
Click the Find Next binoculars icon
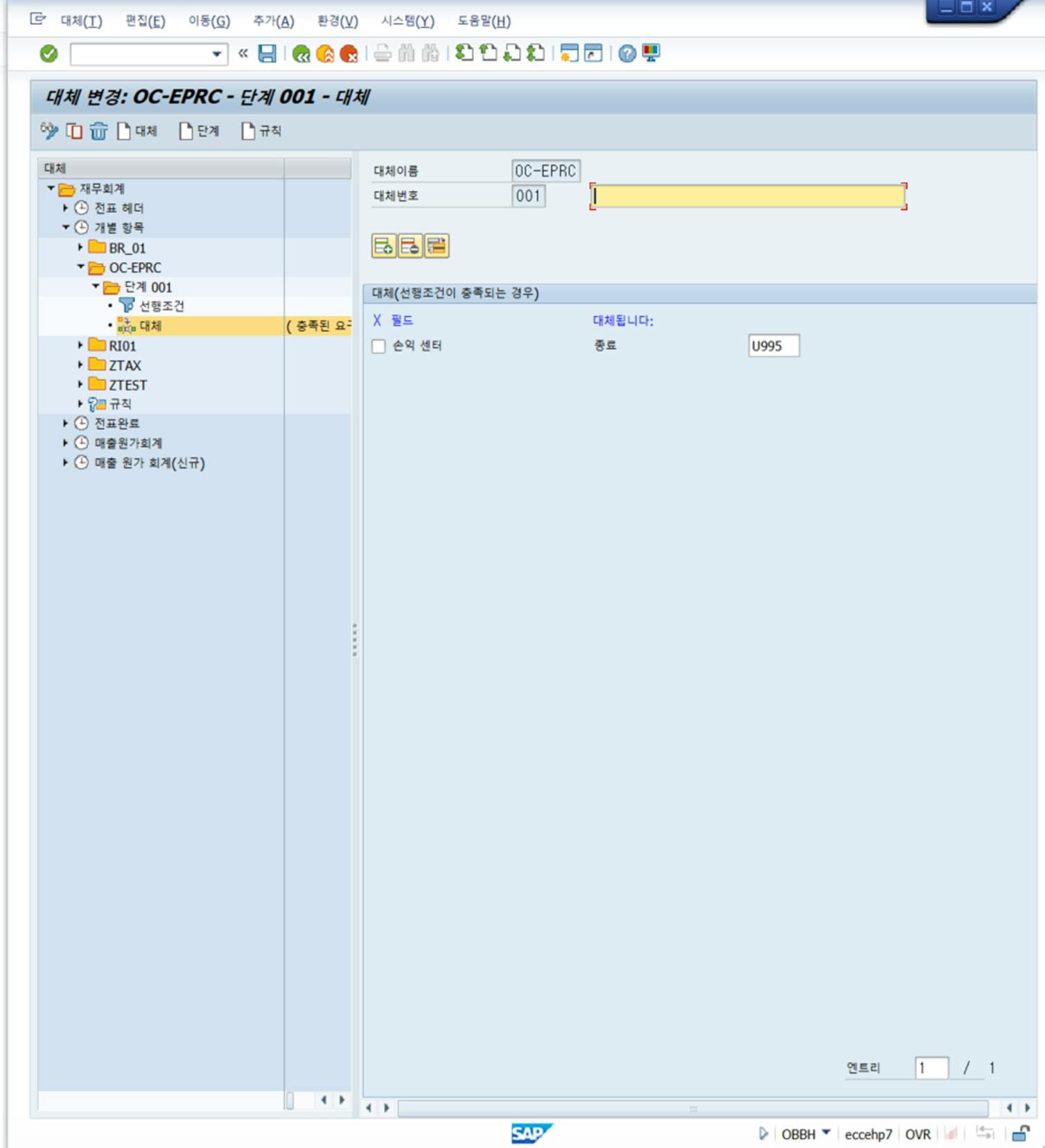tap(430, 53)
